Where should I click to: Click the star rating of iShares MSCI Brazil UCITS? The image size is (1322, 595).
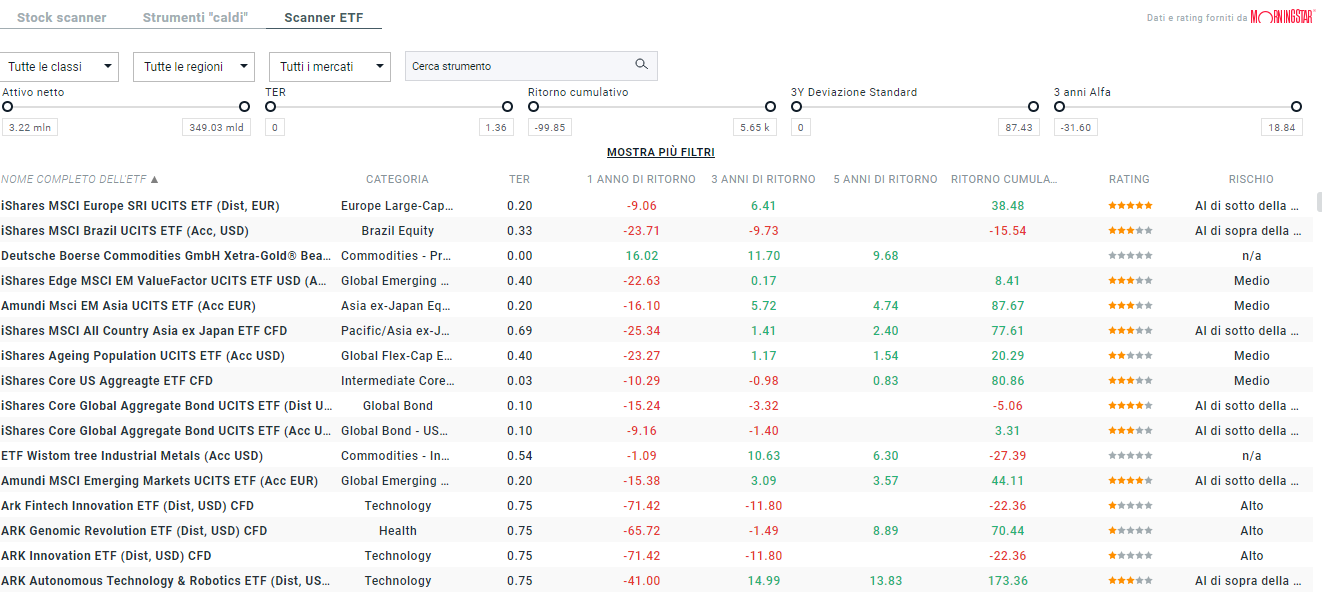[1129, 230]
